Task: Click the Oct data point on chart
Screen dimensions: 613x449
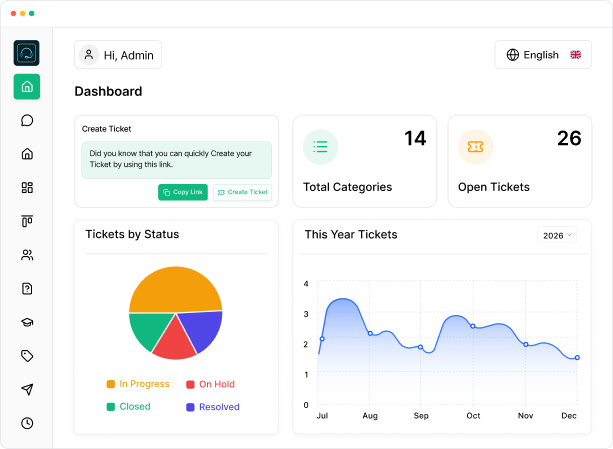Action: [x=473, y=326]
